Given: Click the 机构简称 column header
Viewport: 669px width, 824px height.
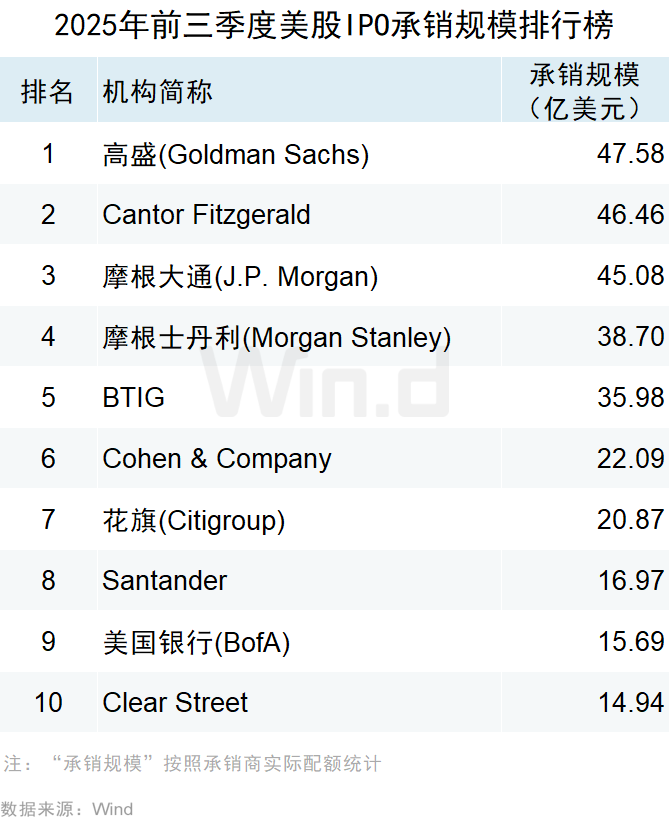Looking at the screenshot, I should pos(158,92).
